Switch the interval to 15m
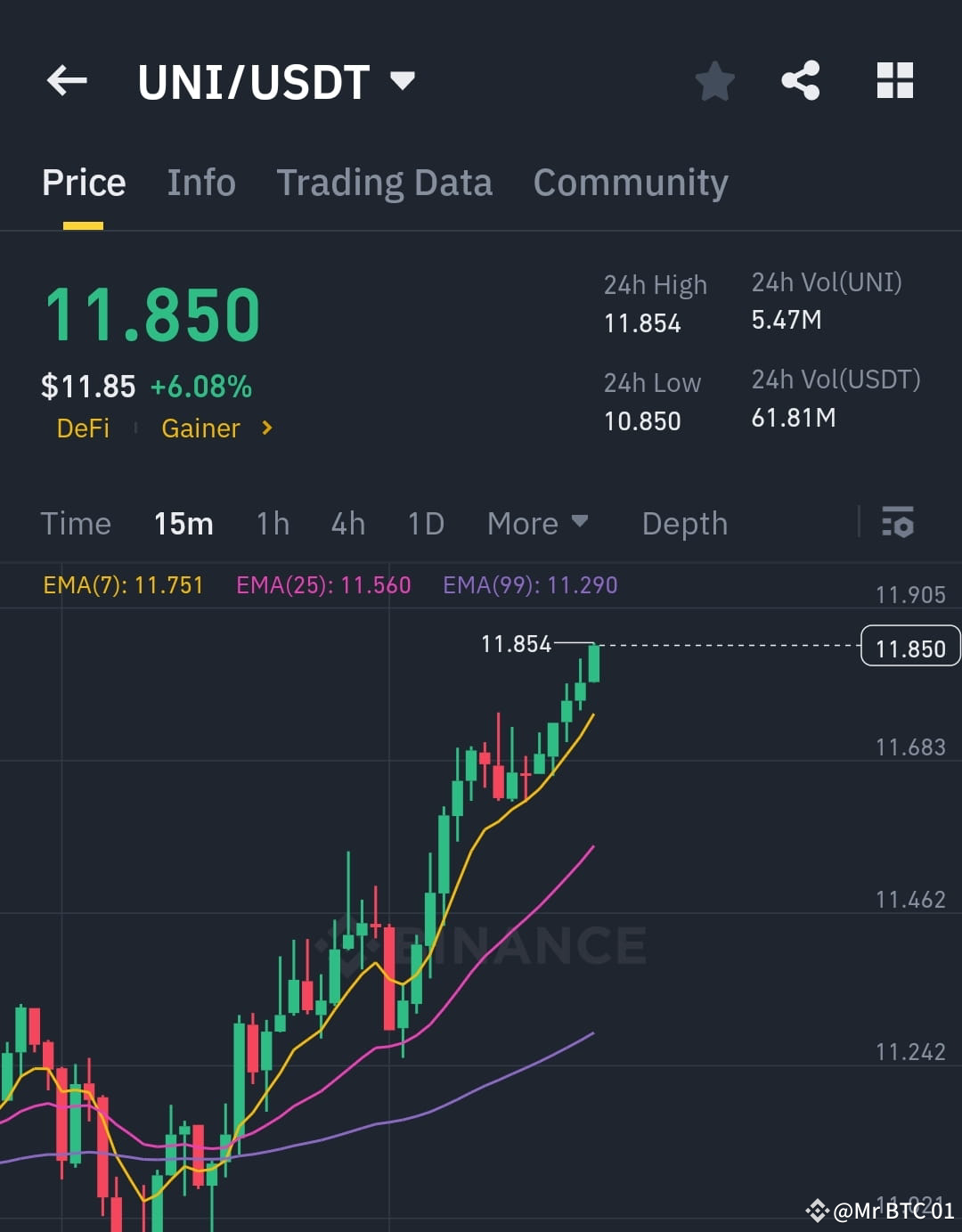The height and width of the screenshot is (1232, 962). tap(183, 524)
